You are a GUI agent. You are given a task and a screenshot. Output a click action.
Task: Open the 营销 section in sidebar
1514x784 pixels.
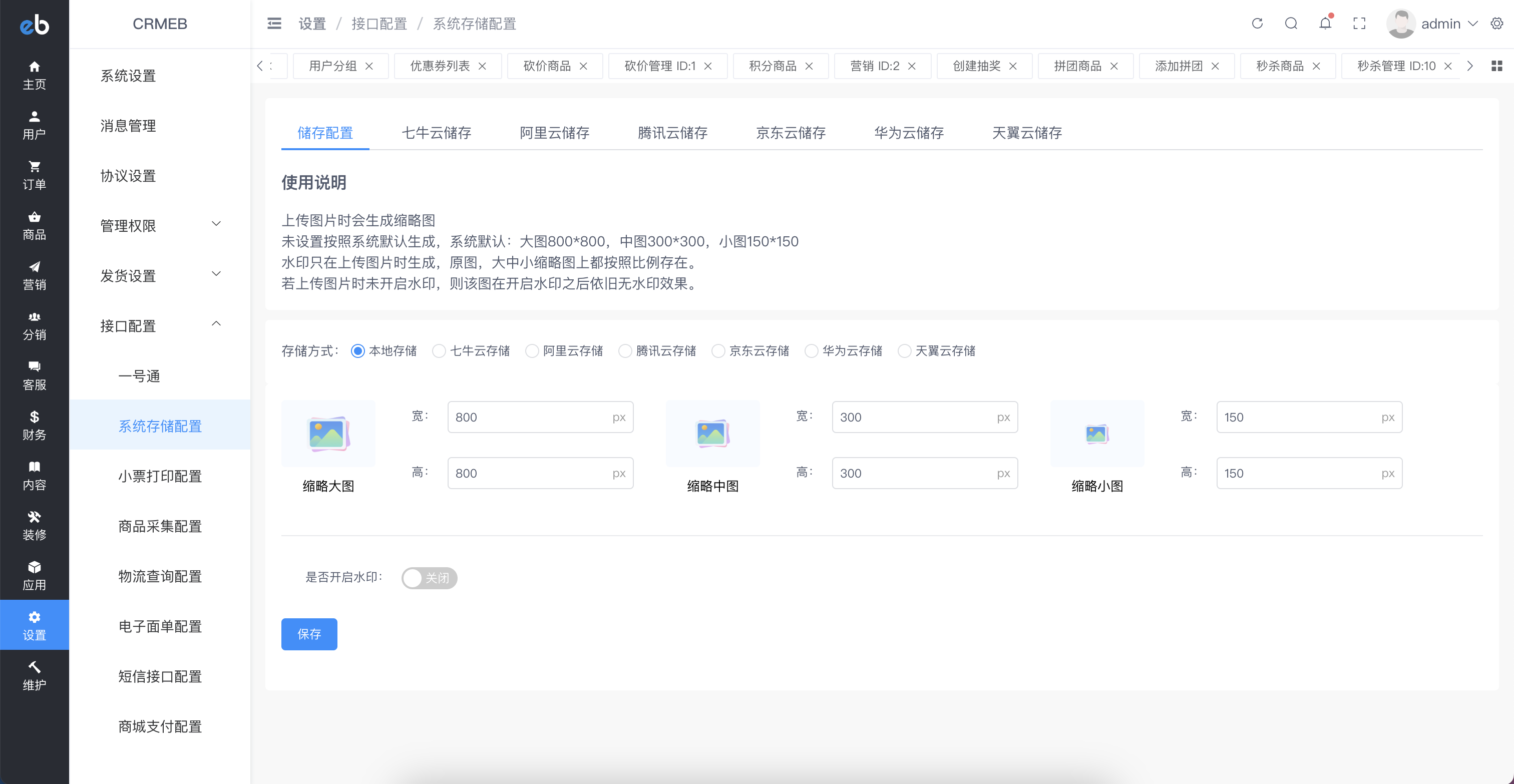pos(34,275)
